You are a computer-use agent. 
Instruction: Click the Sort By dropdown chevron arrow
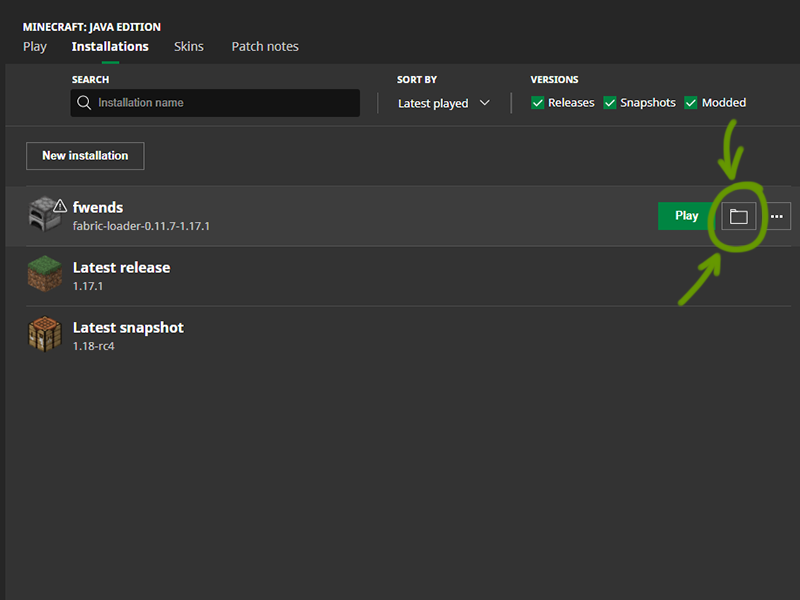485,103
